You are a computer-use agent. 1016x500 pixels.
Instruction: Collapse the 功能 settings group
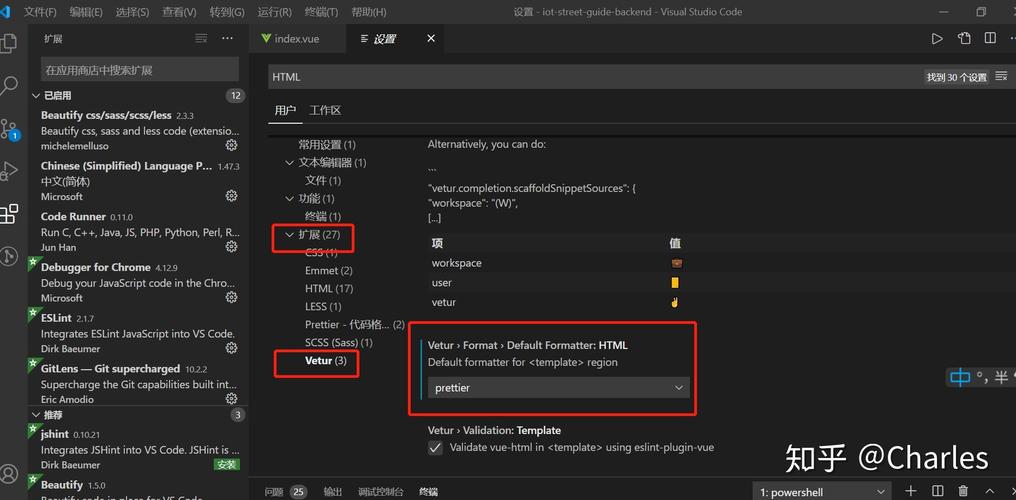tap(290, 199)
